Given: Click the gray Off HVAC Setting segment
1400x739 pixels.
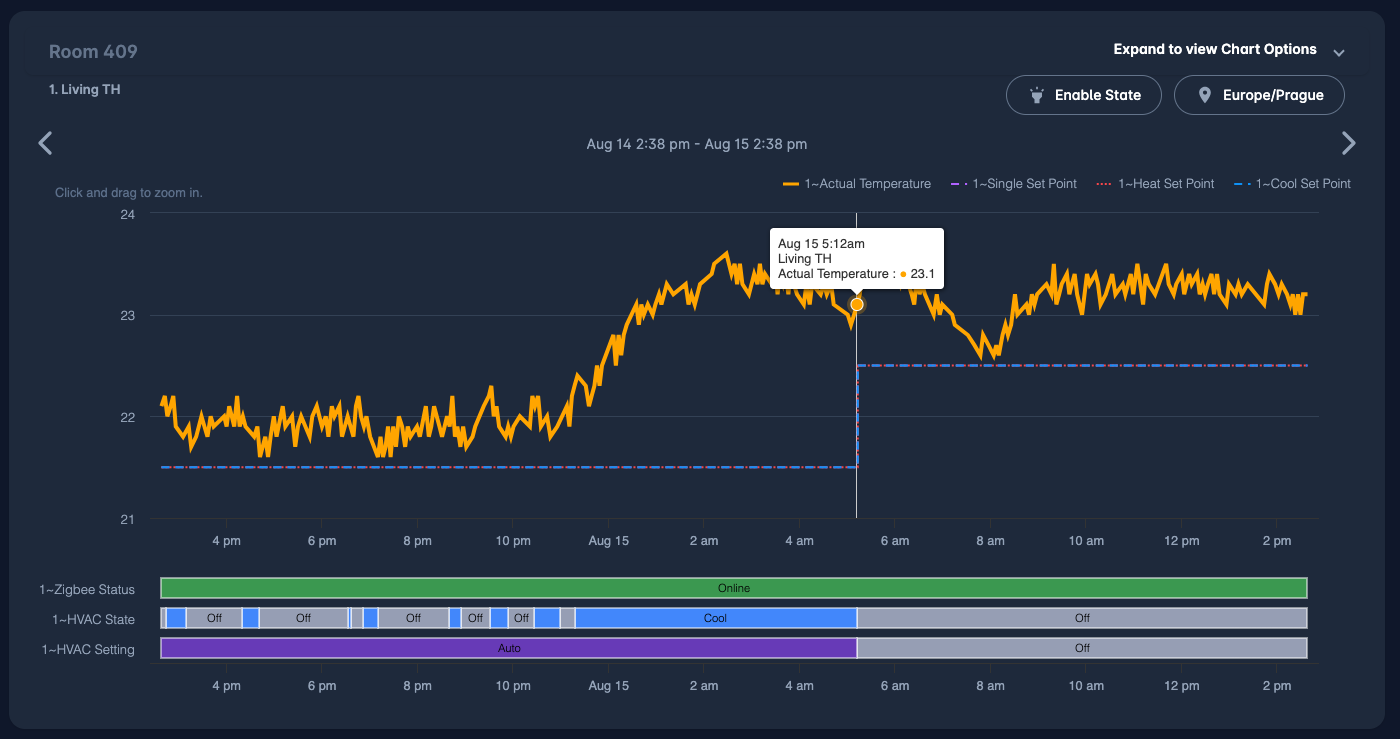Looking at the screenshot, I should click(1081, 648).
